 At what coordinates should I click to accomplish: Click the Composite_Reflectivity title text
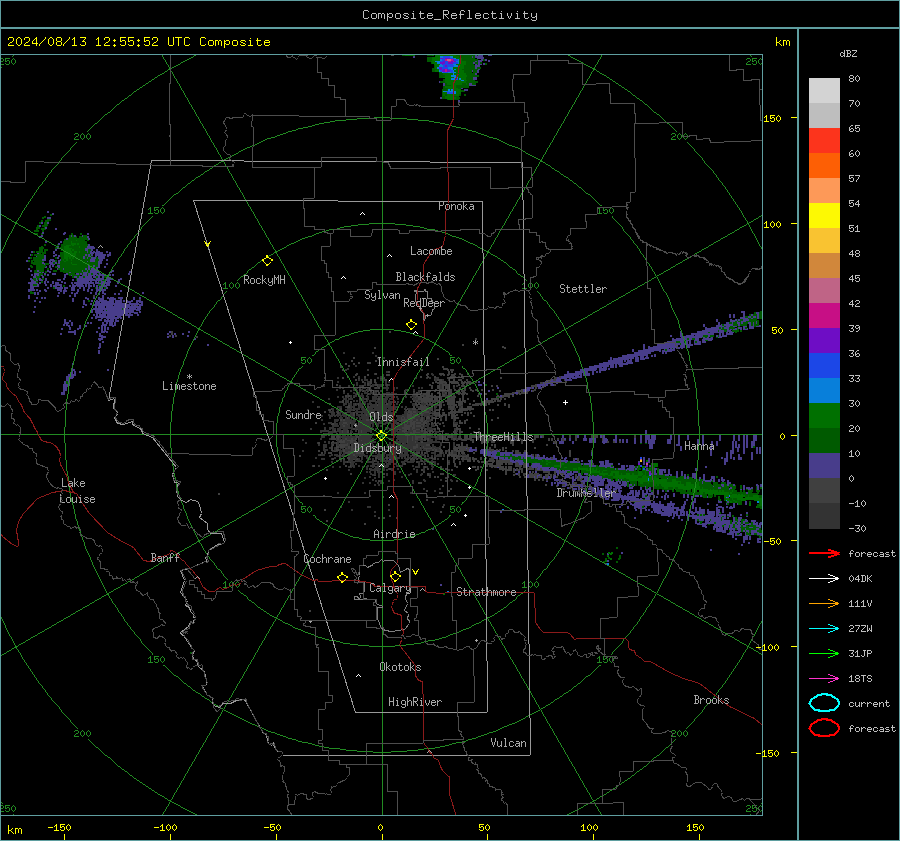tap(450, 15)
